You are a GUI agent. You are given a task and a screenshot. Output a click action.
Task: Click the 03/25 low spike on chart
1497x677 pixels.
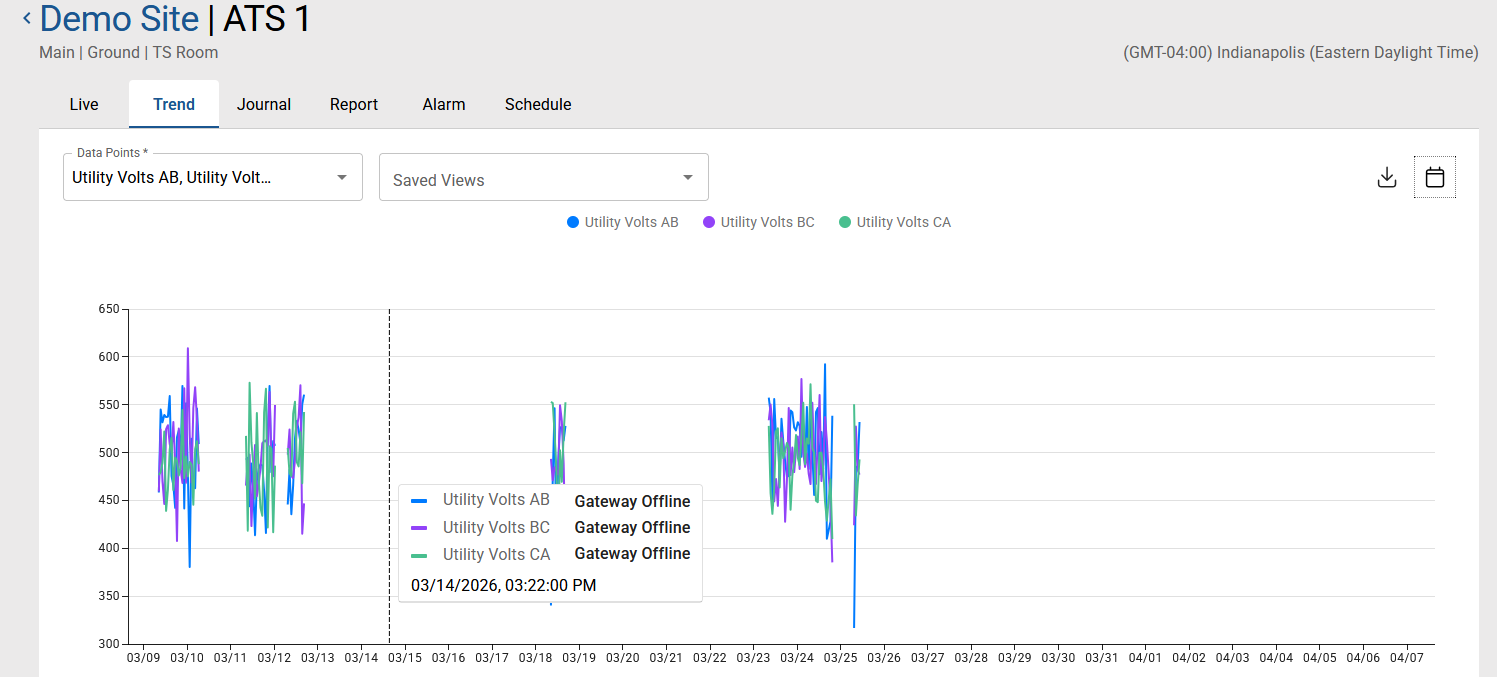coord(854,626)
